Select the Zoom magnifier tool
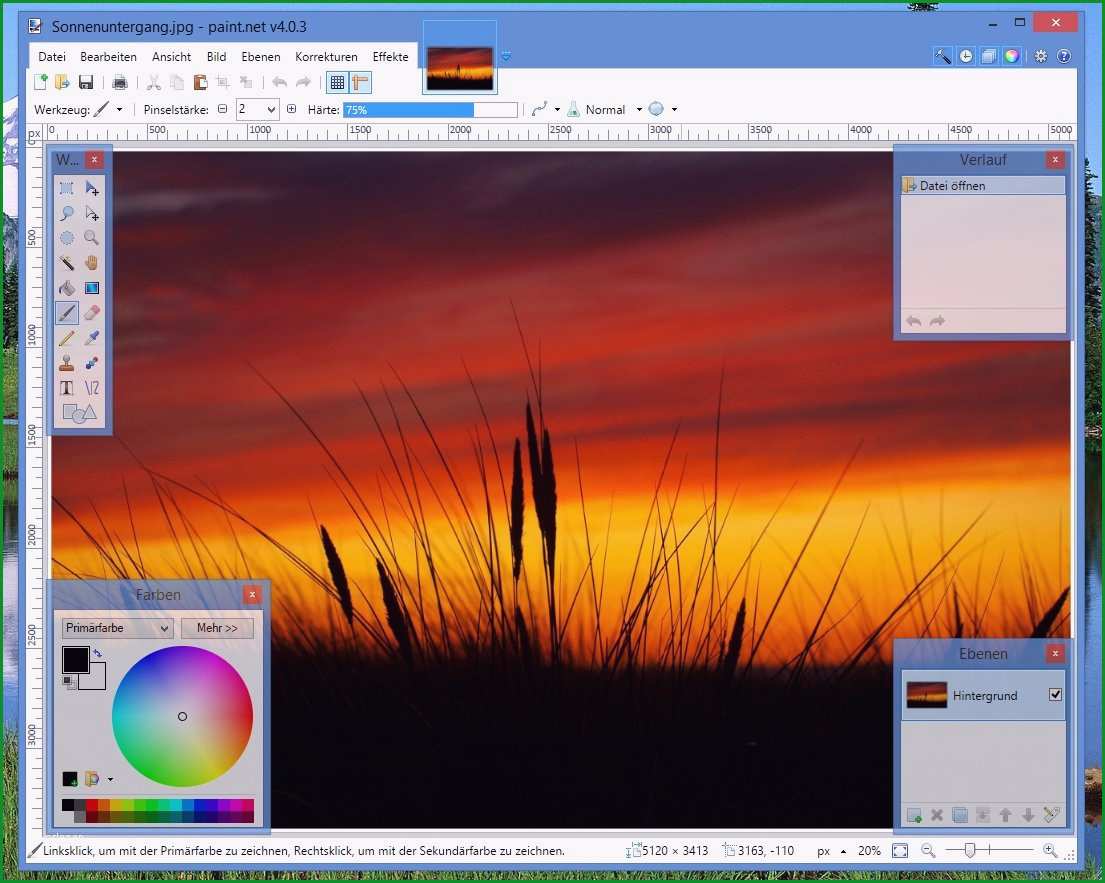This screenshot has width=1105, height=883. tap(92, 237)
